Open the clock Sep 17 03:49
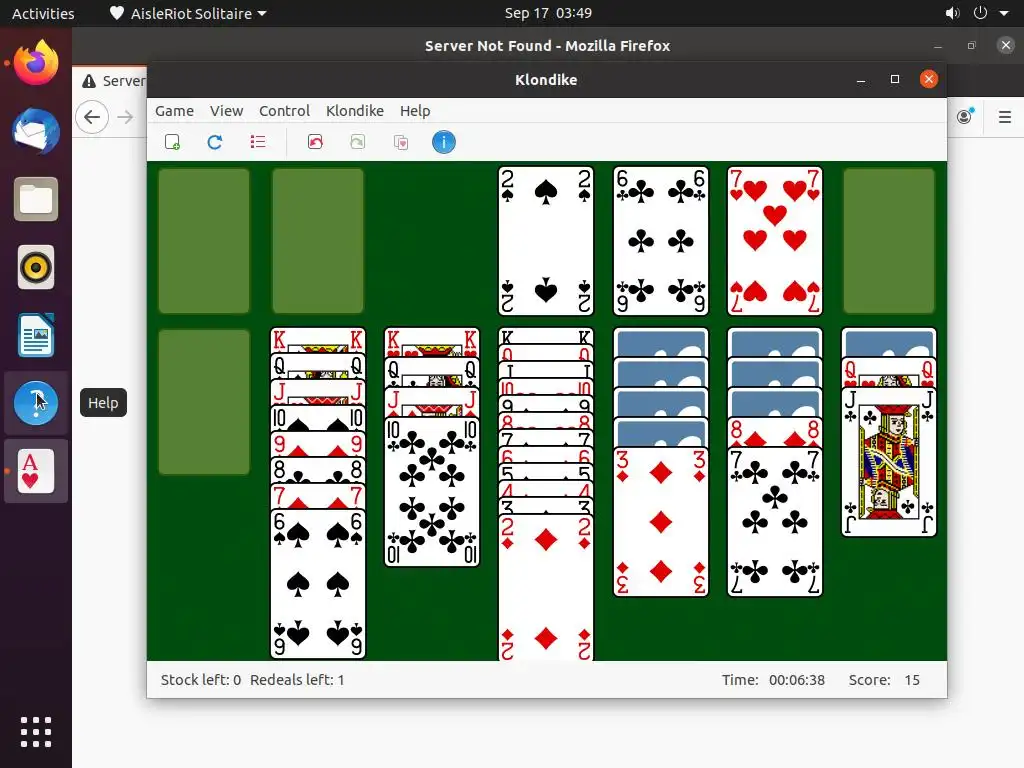The height and width of the screenshot is (768, 1024). 548,13
